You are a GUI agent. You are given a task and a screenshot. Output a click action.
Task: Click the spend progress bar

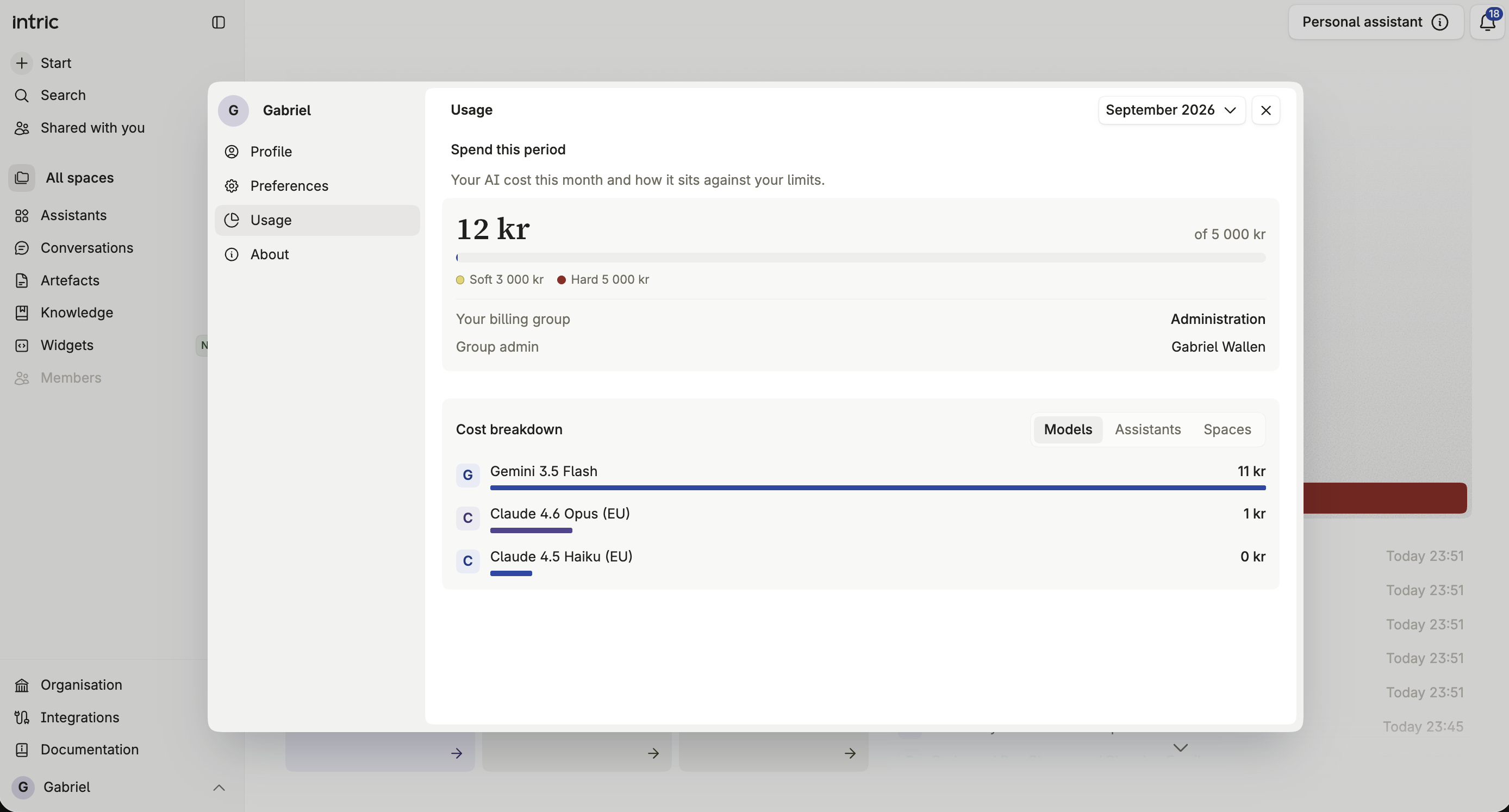point(860,258)
